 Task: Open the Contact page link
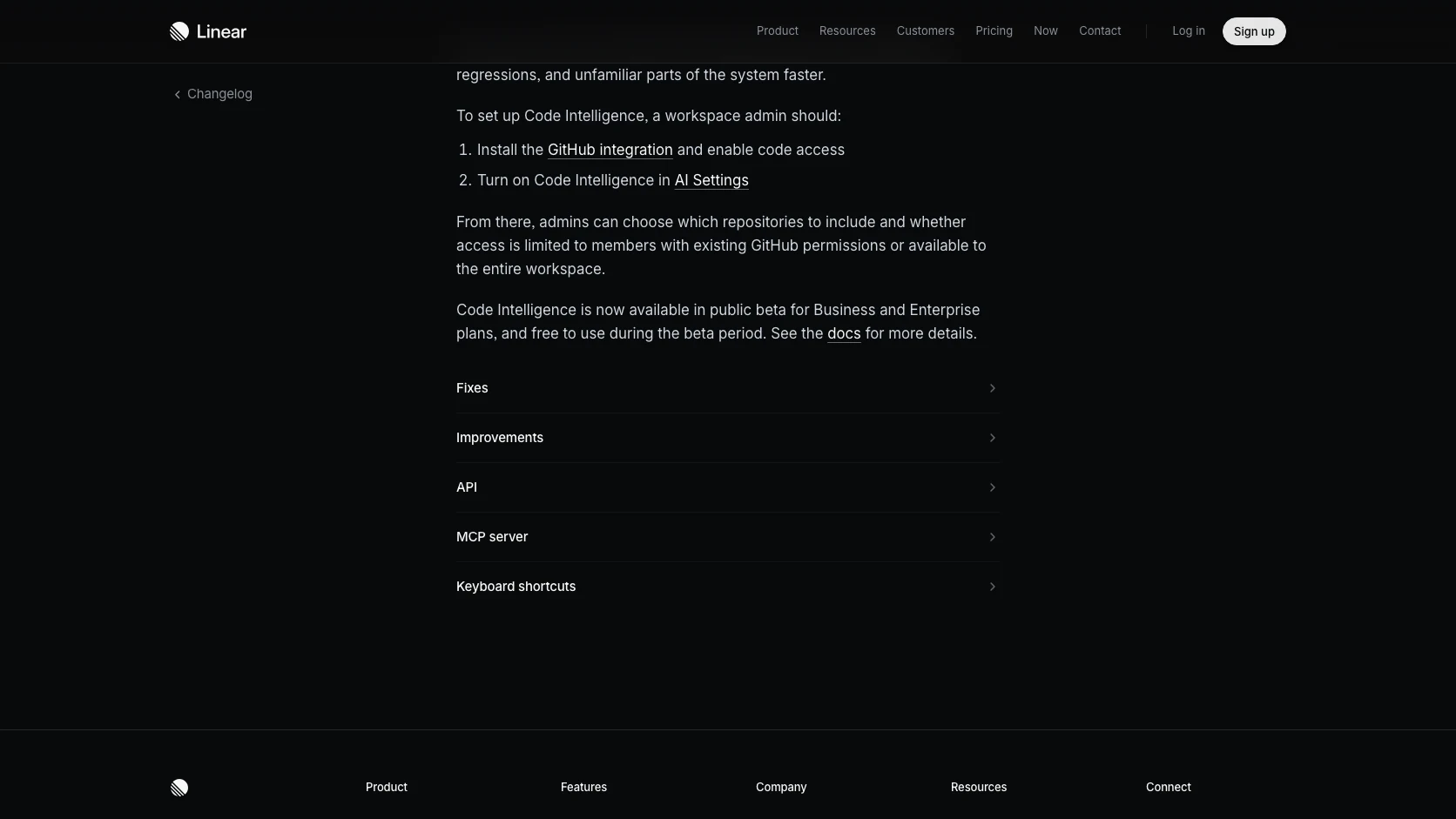click(x=1100, y=31)
